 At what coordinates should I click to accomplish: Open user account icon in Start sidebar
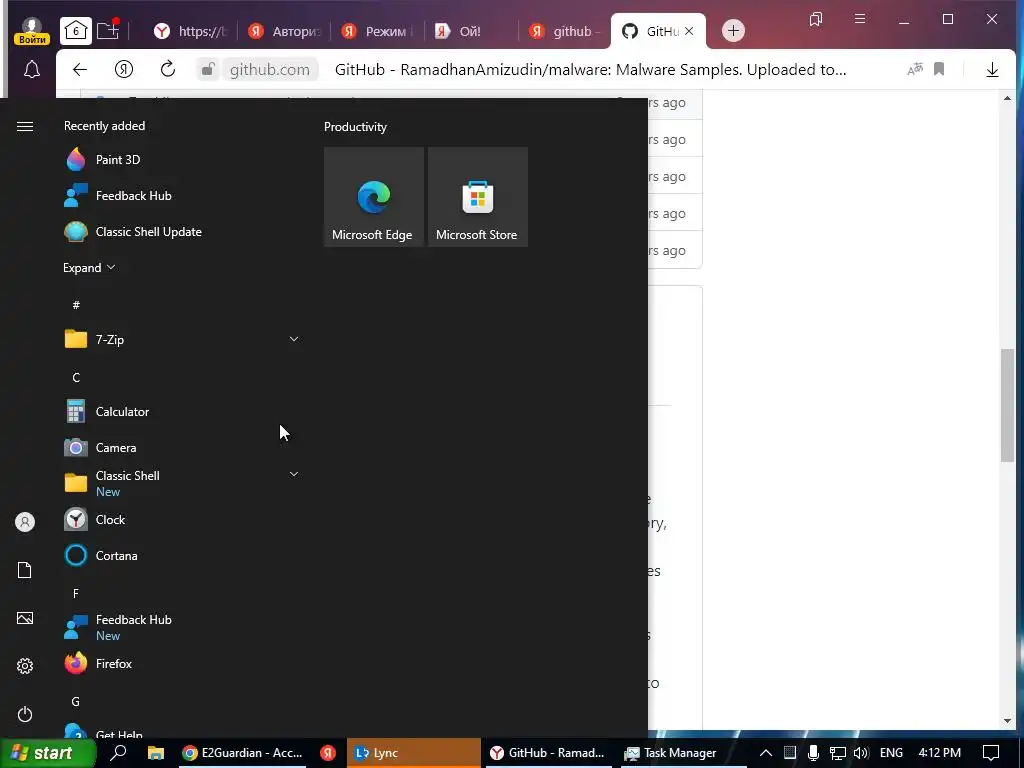click(25, 522)
